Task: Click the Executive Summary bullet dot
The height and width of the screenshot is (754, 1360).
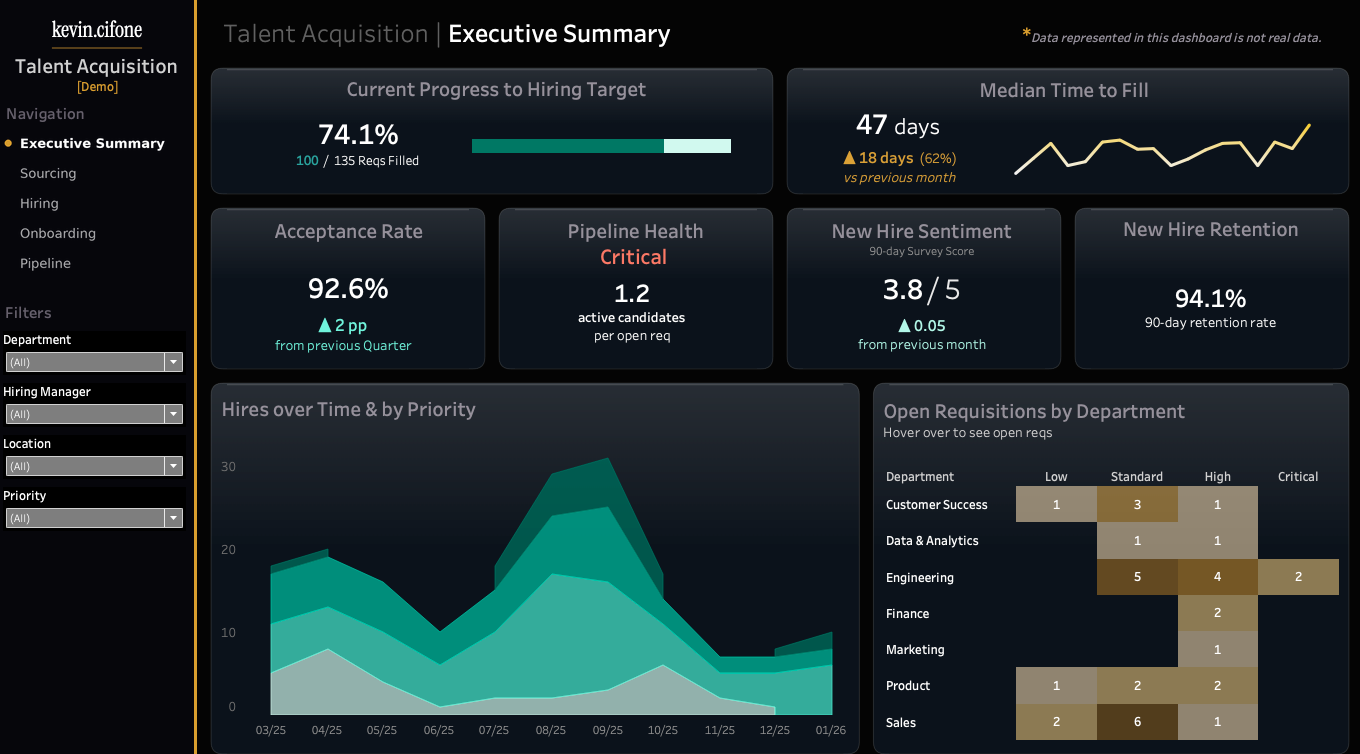Action: pyautogui.click(x=9, y=143)
